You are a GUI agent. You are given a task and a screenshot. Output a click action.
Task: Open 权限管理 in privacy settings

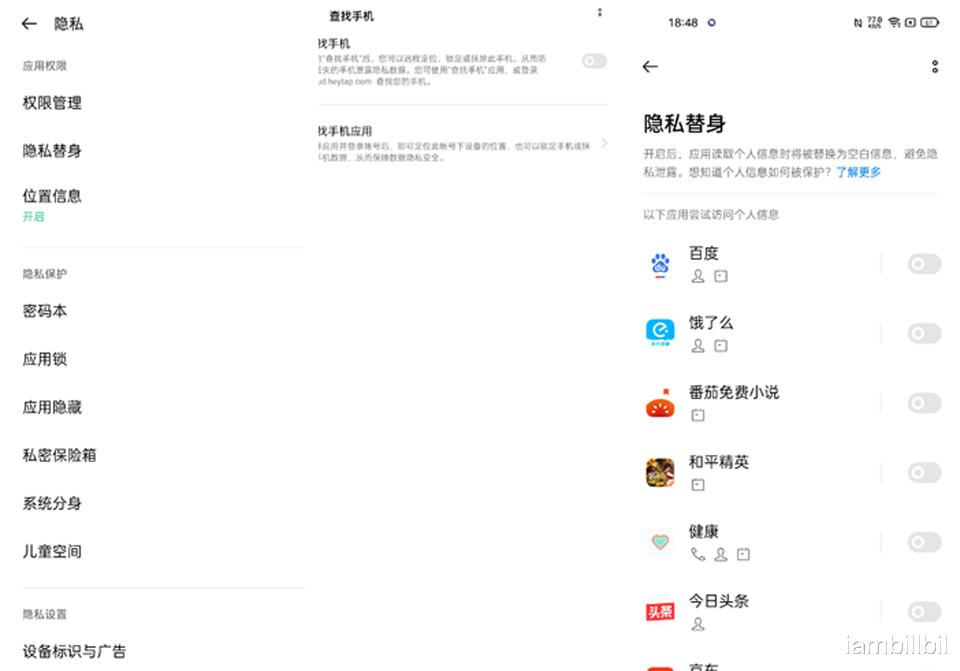[x=53, y=102]
